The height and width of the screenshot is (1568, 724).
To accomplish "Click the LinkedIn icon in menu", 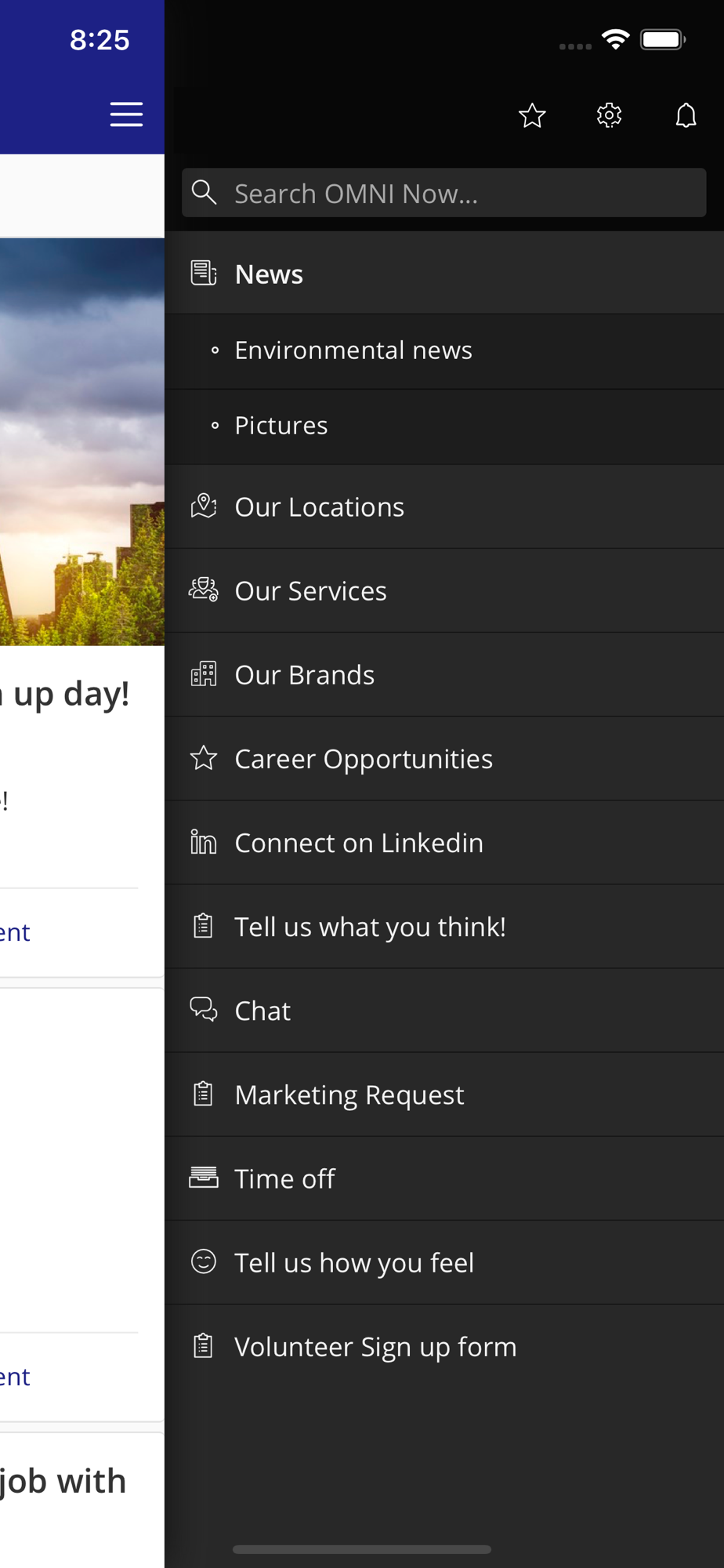I will click(204, 842).
